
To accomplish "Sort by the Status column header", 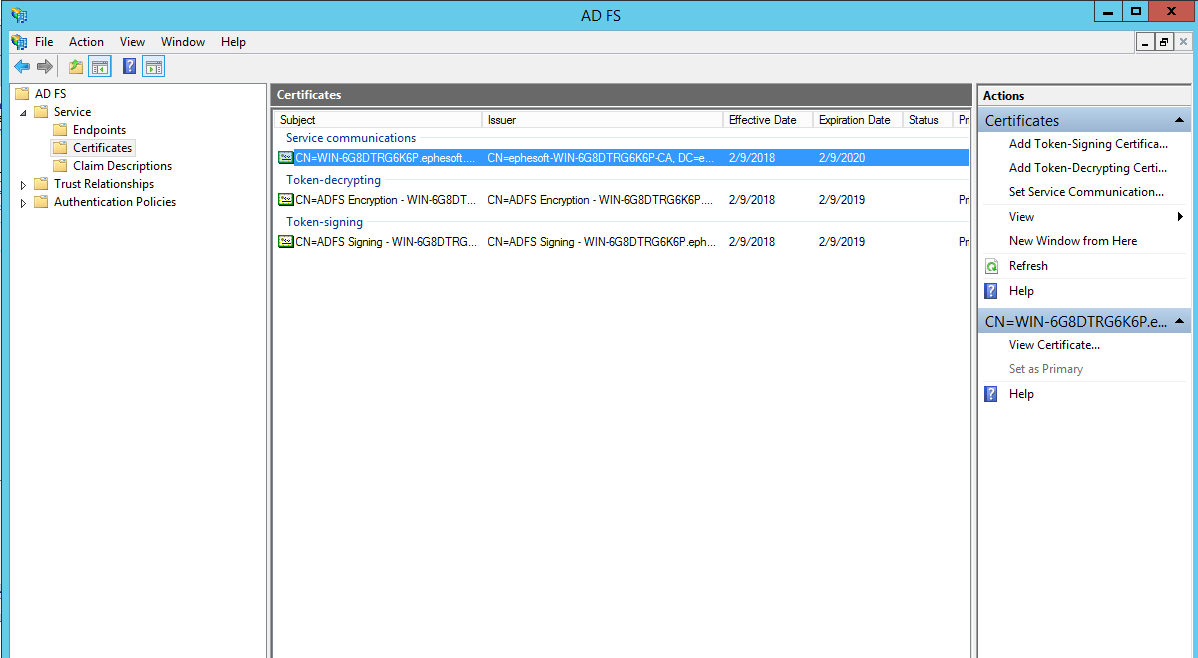I will tap(928, 120).
